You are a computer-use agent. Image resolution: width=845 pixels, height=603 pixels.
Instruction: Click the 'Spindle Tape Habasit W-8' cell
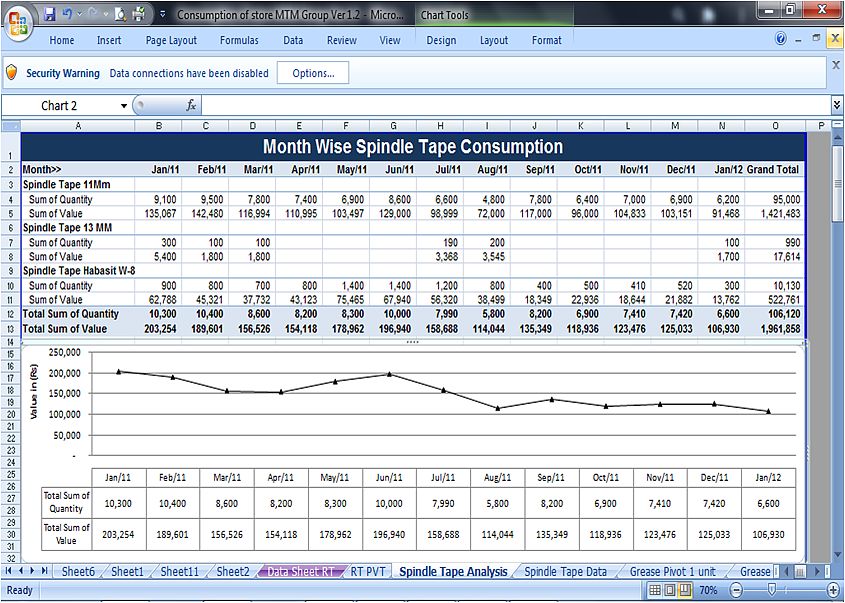click(x=78, y=271)
